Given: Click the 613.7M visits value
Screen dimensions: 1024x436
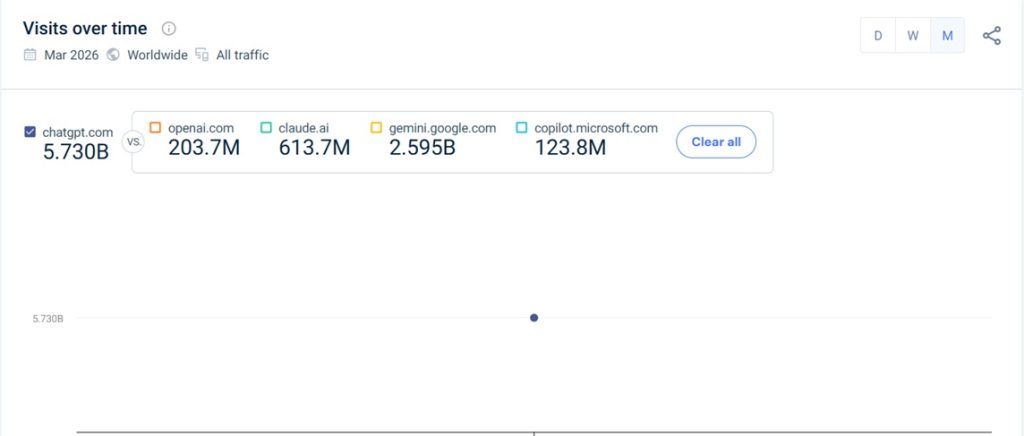Looking at the screenshot, I should click(314, 148).
